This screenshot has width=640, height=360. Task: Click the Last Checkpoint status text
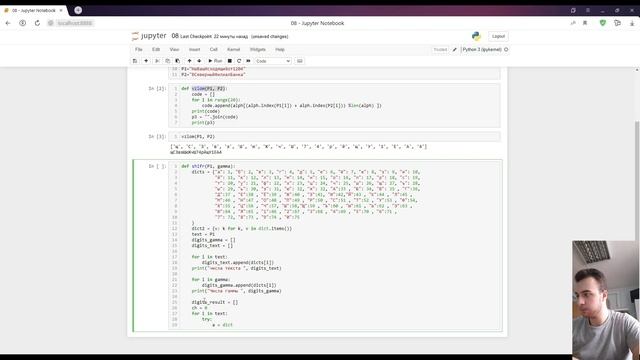pos(214,36)
